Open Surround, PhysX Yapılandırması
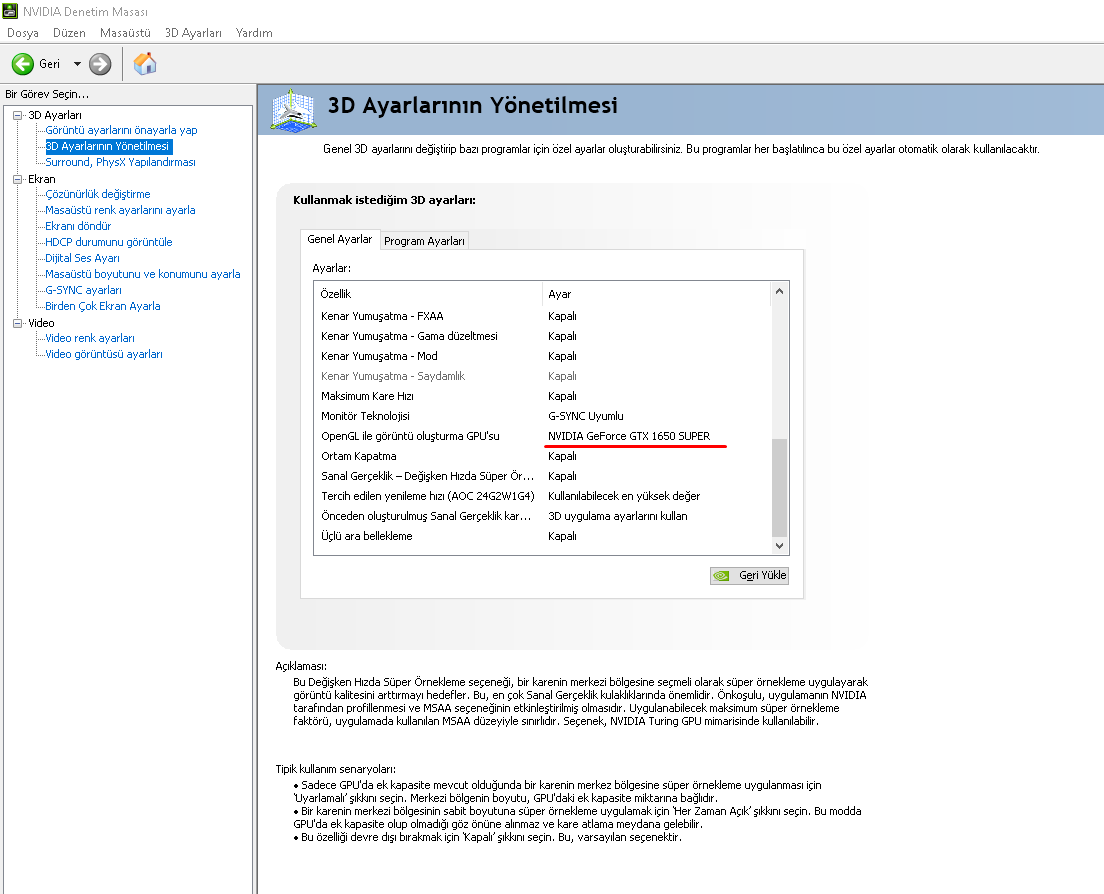The width and height of the screenshot is (1104, 894). pyautogui.click(x=120, y=162)
